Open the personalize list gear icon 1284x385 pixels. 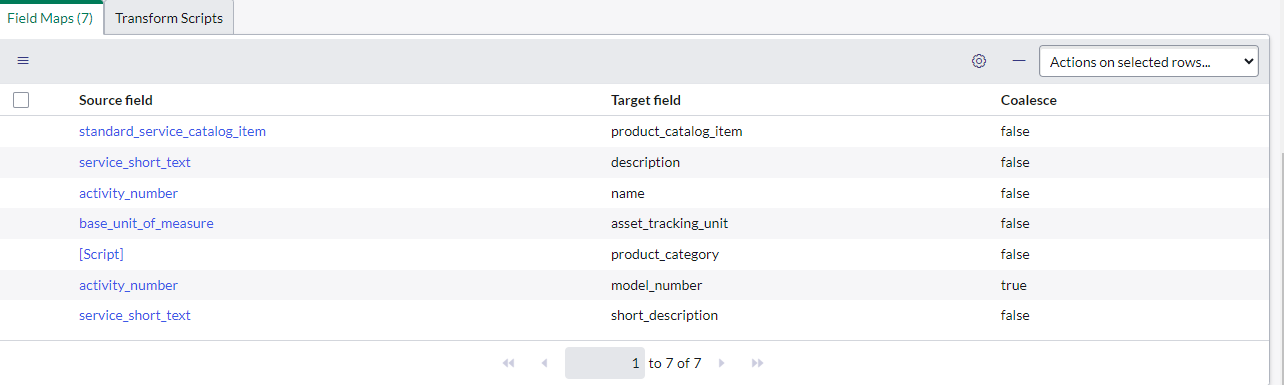979,61
